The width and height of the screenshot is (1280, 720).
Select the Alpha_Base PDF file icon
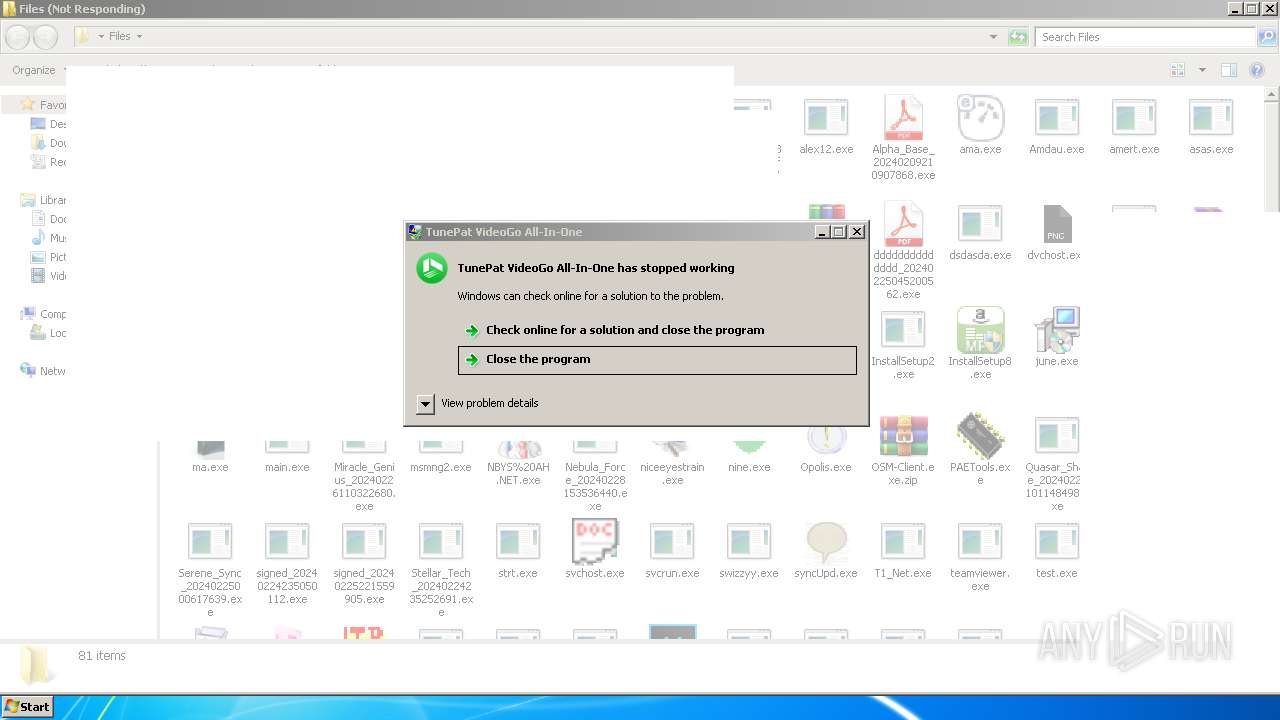(x=903, y=118)
